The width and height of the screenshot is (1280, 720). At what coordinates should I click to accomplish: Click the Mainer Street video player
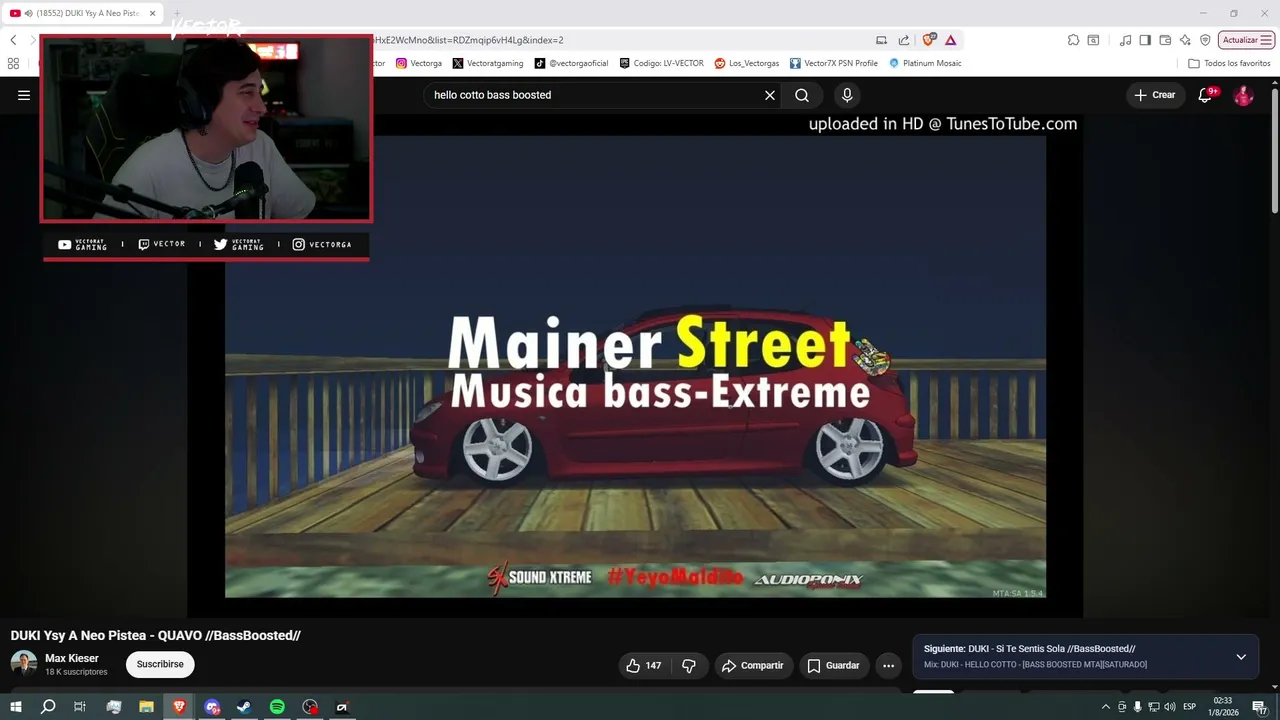(x=635, y=366)
